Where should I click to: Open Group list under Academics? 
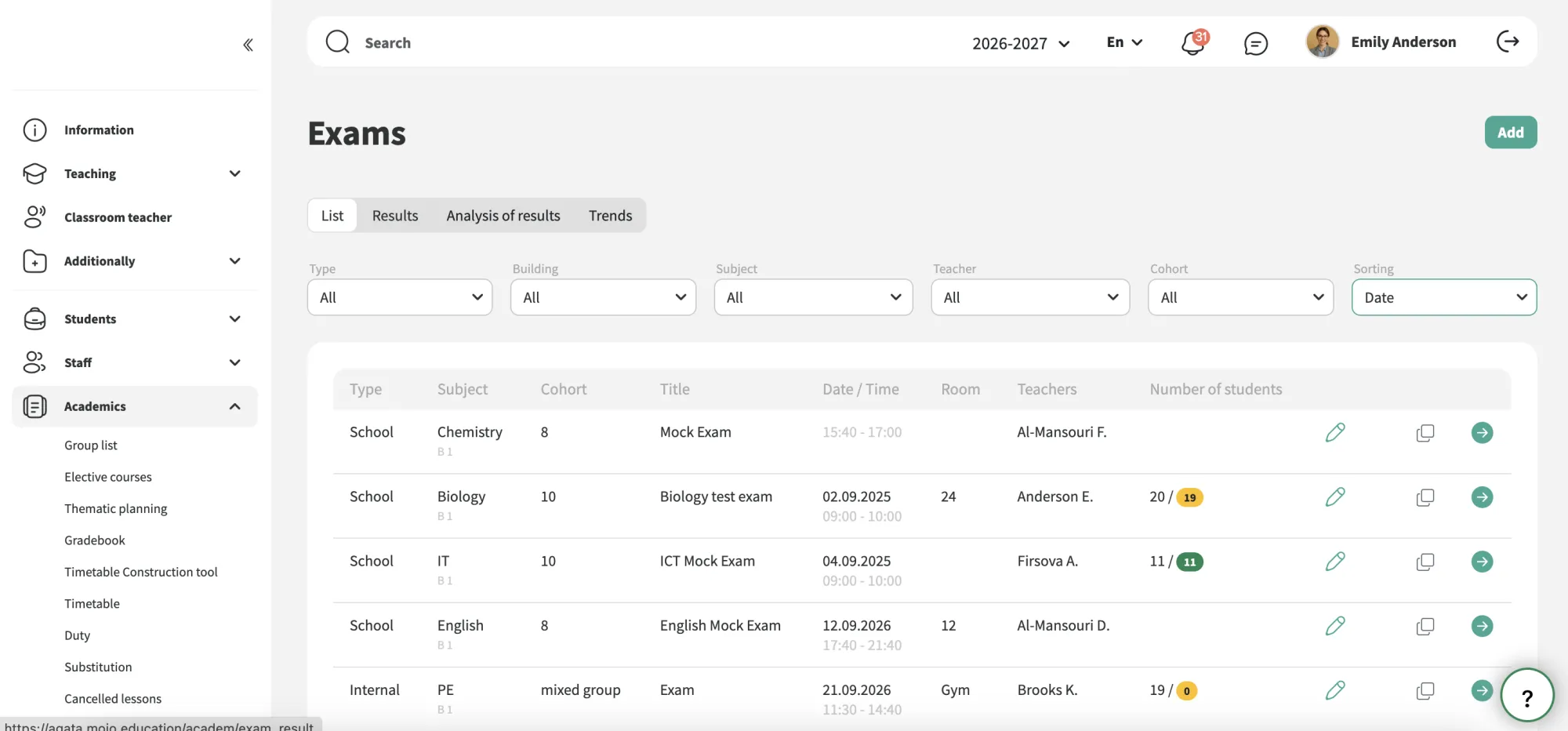tap(91, 445)
